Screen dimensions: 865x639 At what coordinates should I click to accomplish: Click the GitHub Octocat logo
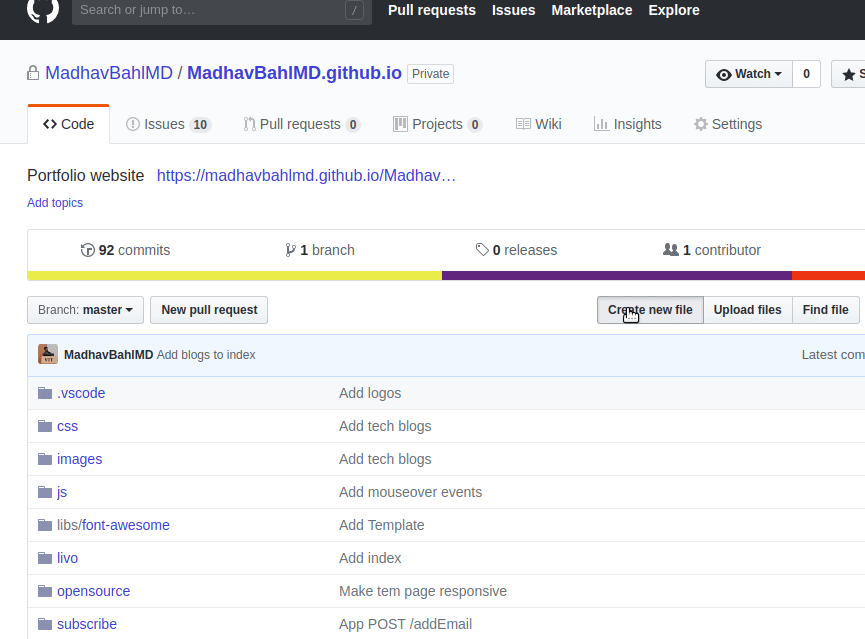[42, 10]
